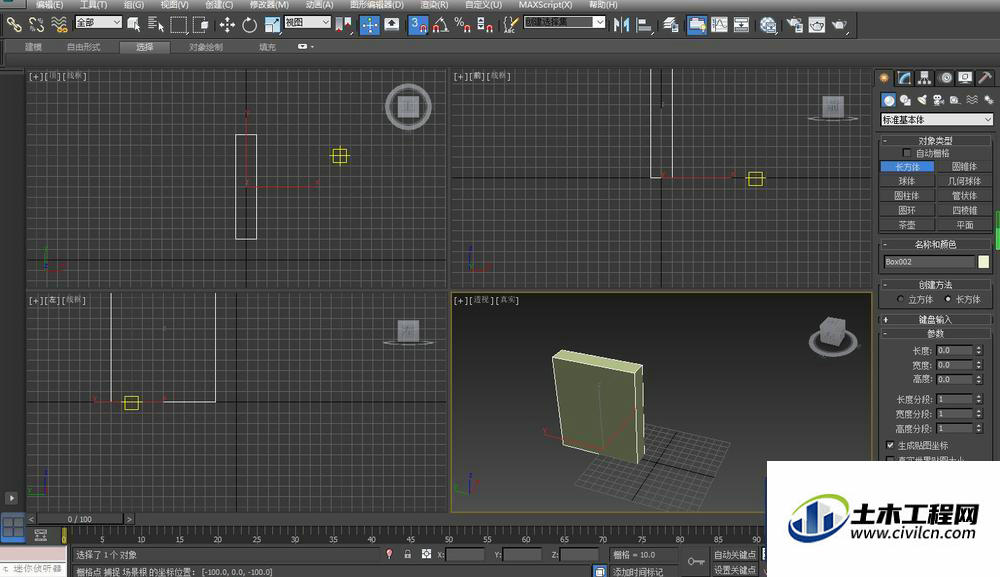Select the 立方体 creation method radio button
The width and height of the screenshot is (1000, 577).
pyautogui.click(x=900, y=299)
